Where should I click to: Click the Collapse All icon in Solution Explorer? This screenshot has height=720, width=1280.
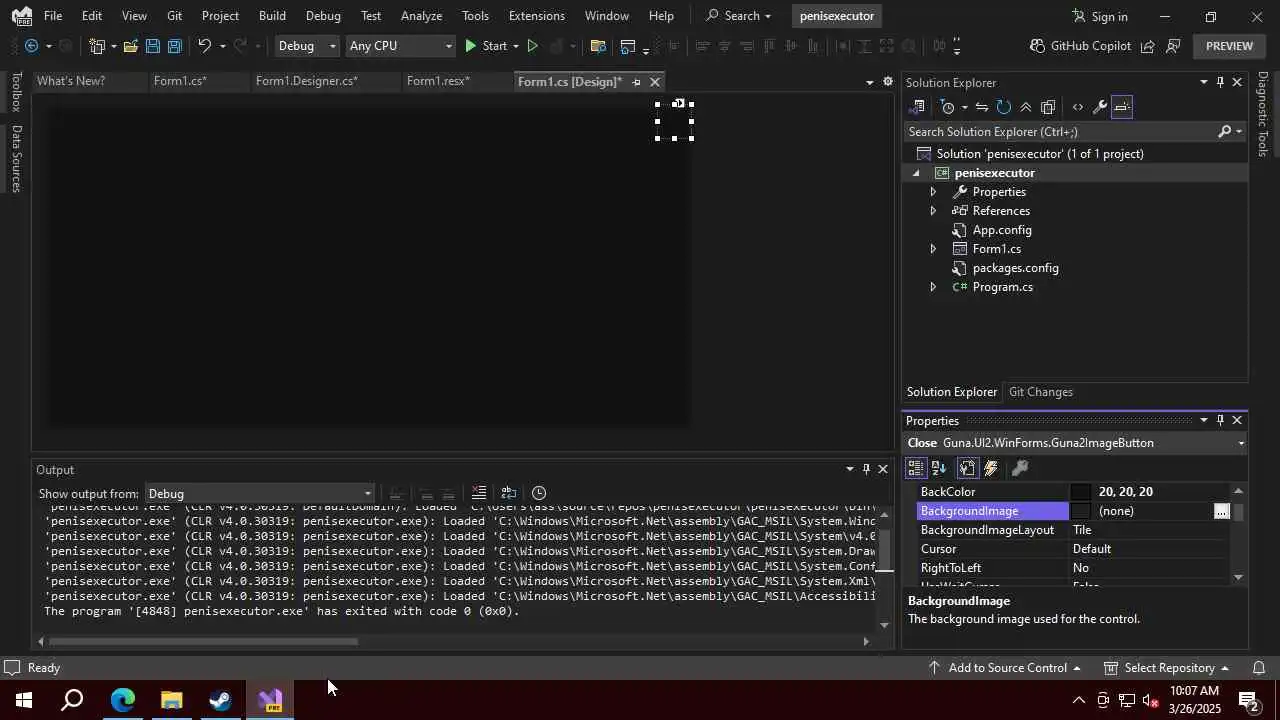[1026, 107]
